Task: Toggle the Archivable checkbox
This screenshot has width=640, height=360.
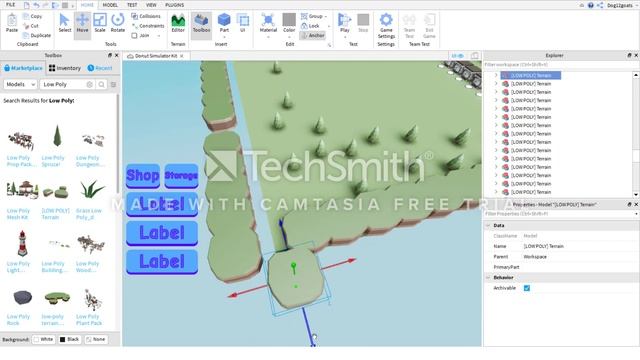Action: click(x=527, y=288)
